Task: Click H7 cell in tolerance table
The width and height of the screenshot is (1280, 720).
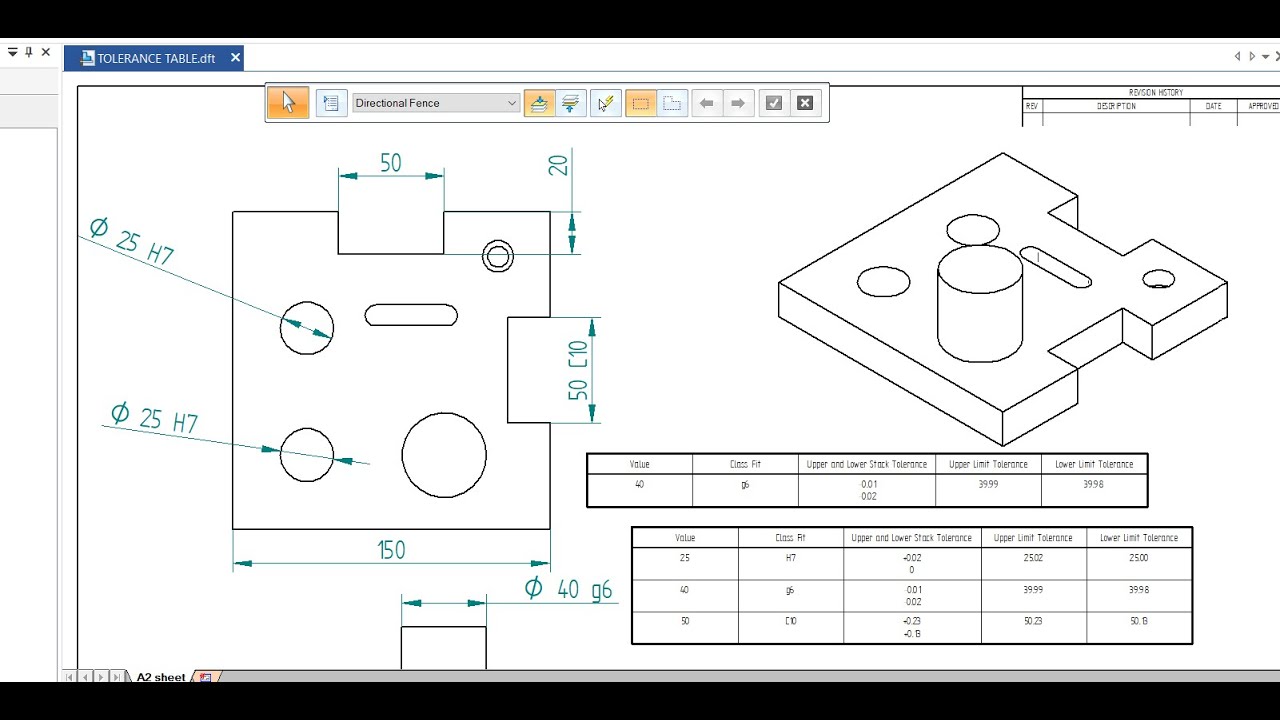Action: click(791, 558)
